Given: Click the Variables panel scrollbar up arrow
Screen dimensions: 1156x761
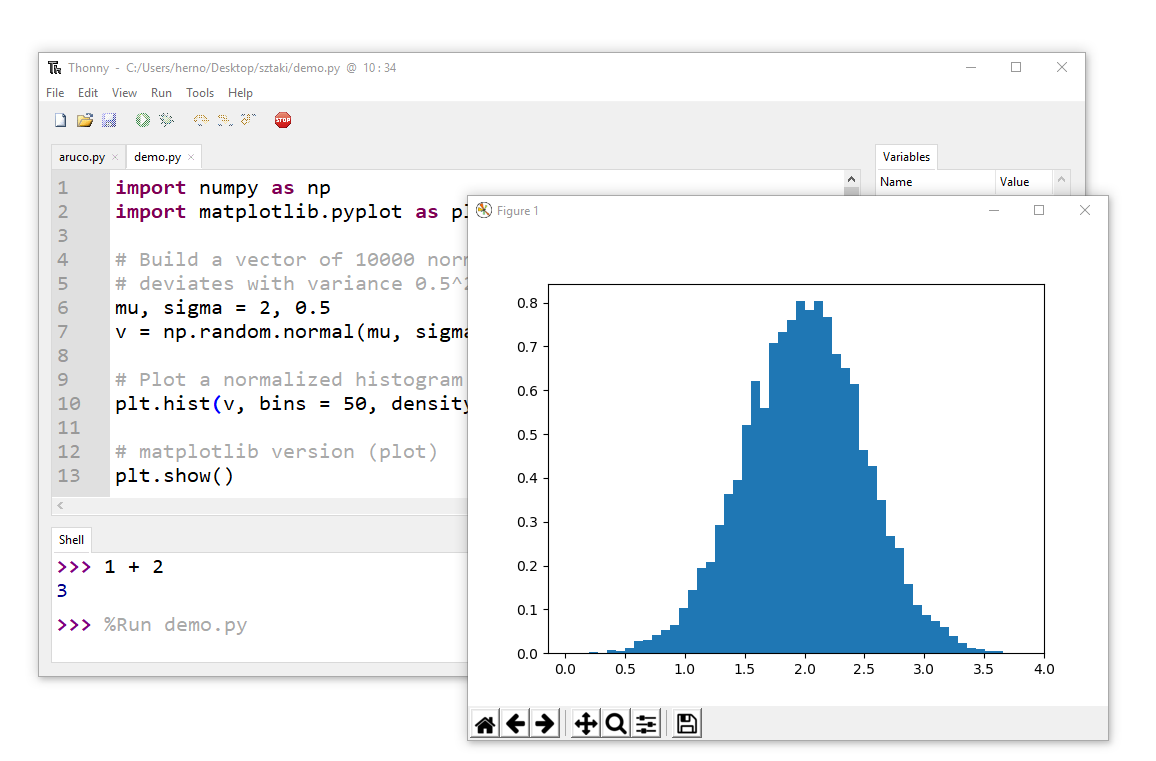Looking at the screenshot, I should coord(1062,179).
